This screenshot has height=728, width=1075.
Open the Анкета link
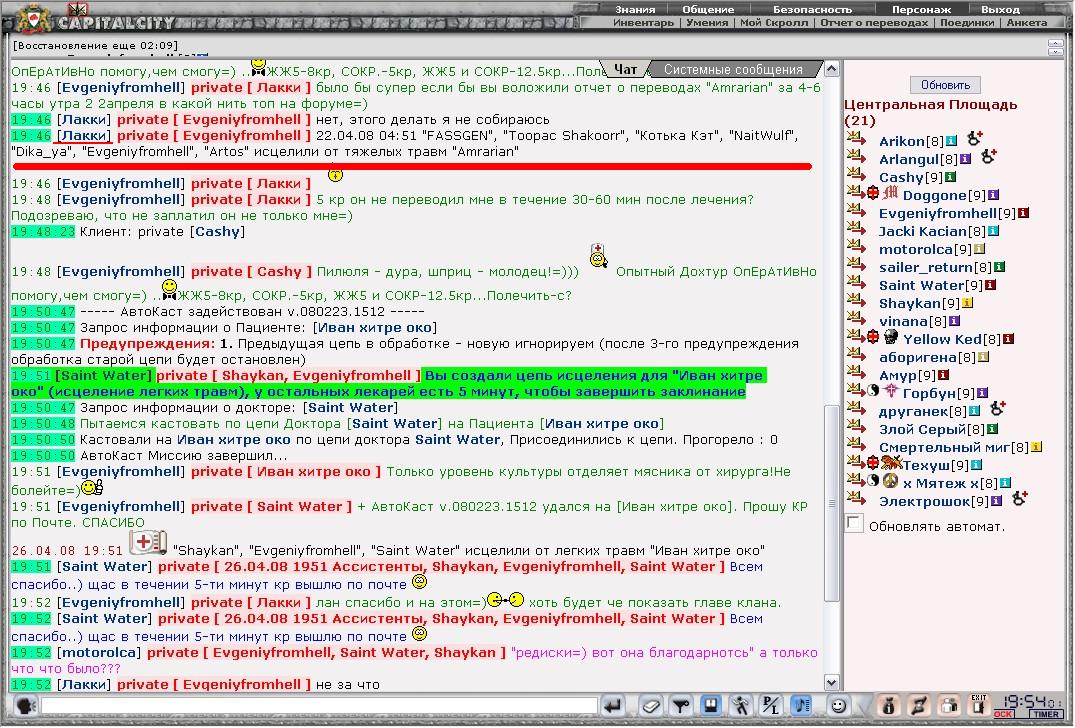1027,23
